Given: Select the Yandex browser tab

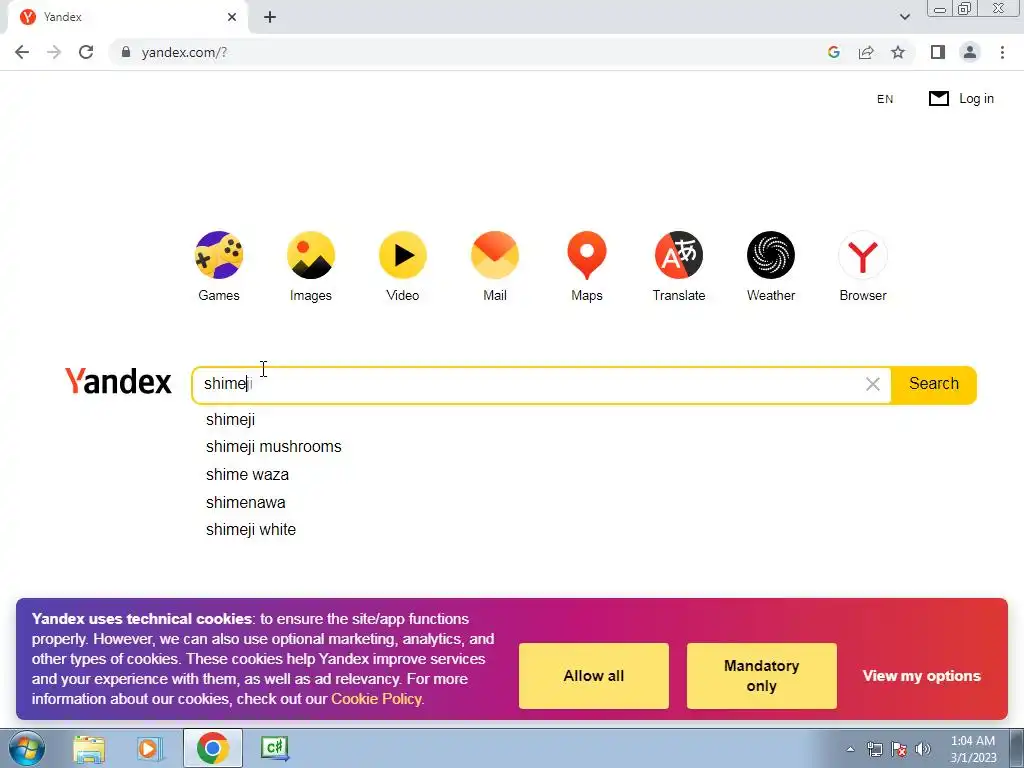Looking at the screenshot, I should [x=127, y=17].
